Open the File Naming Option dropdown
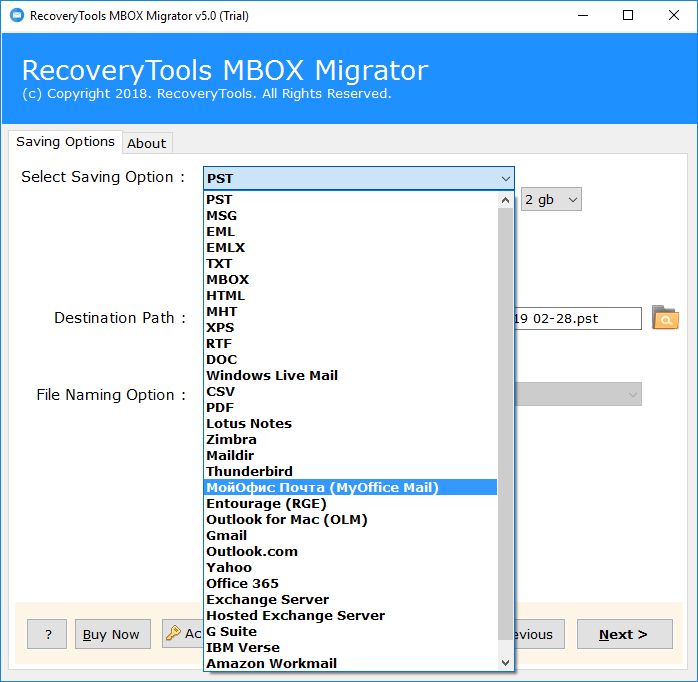Screen dimensions: 698x682 click(x=578, y=394)
